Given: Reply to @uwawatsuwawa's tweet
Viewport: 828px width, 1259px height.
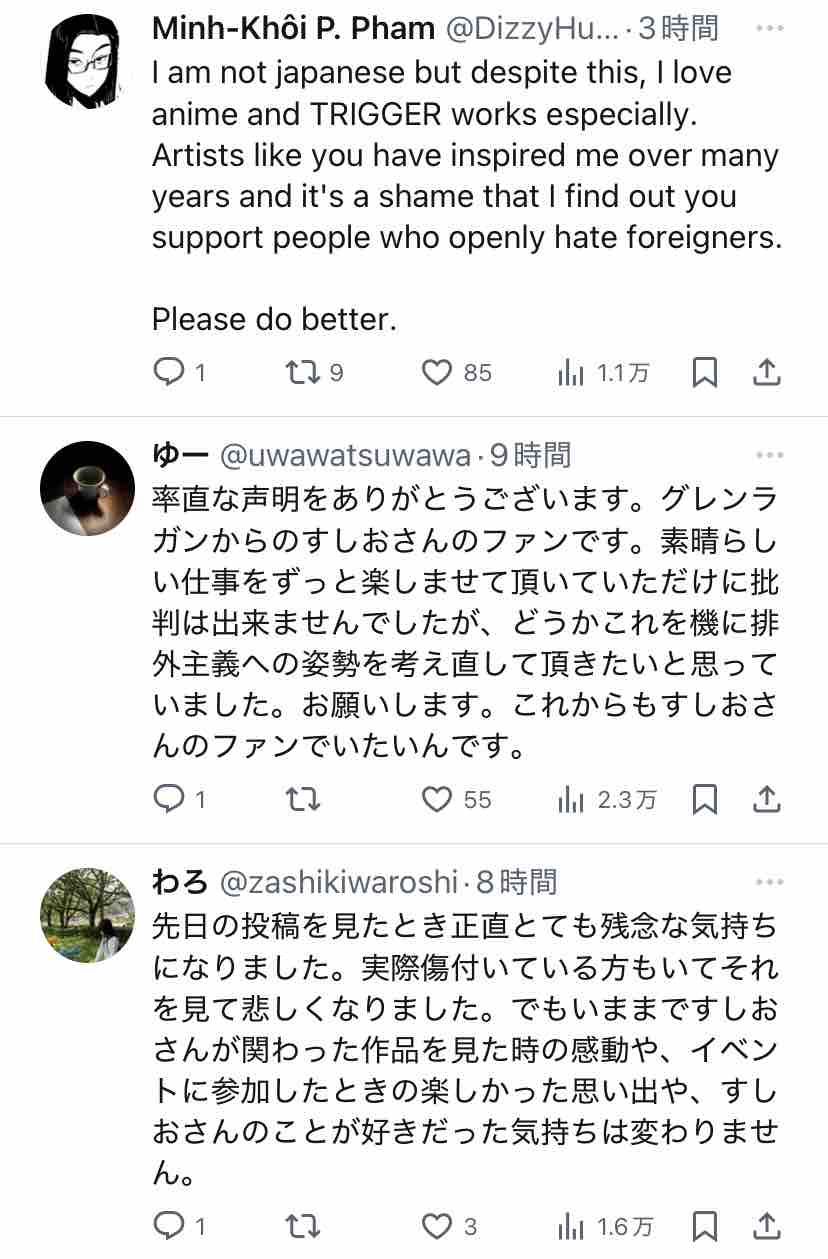Looking at the screenshot, I should tap(168, 799).
